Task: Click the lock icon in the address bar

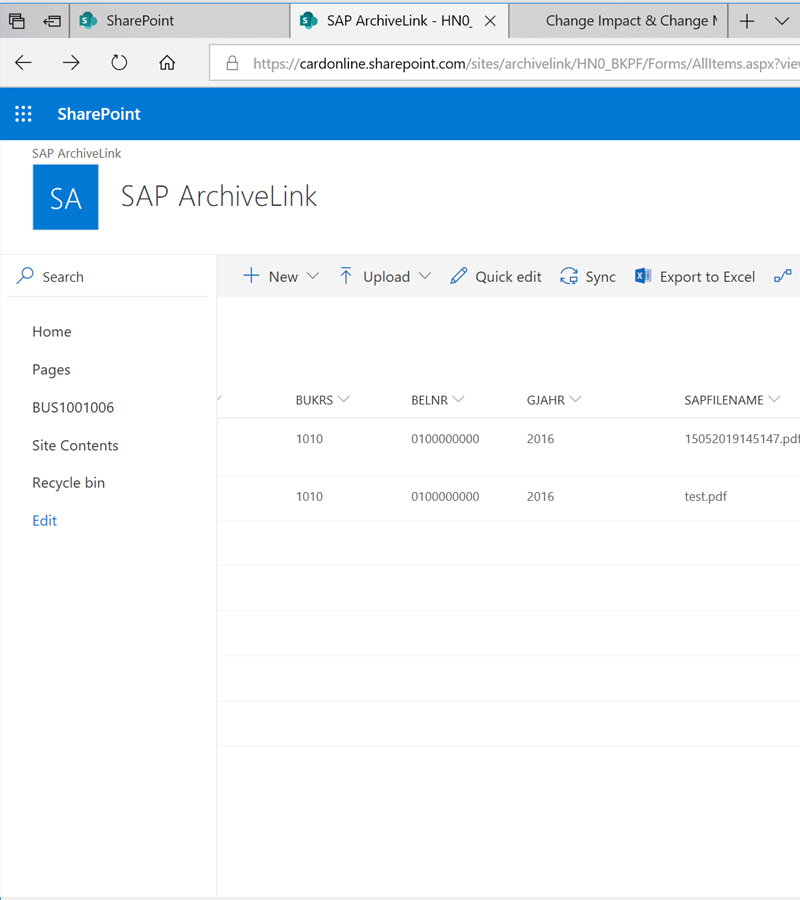Action: point(232,63)
